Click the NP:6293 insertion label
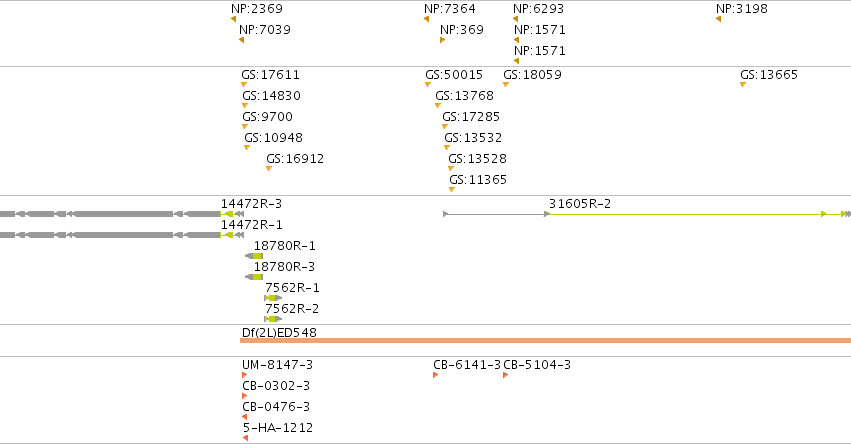 538,9
